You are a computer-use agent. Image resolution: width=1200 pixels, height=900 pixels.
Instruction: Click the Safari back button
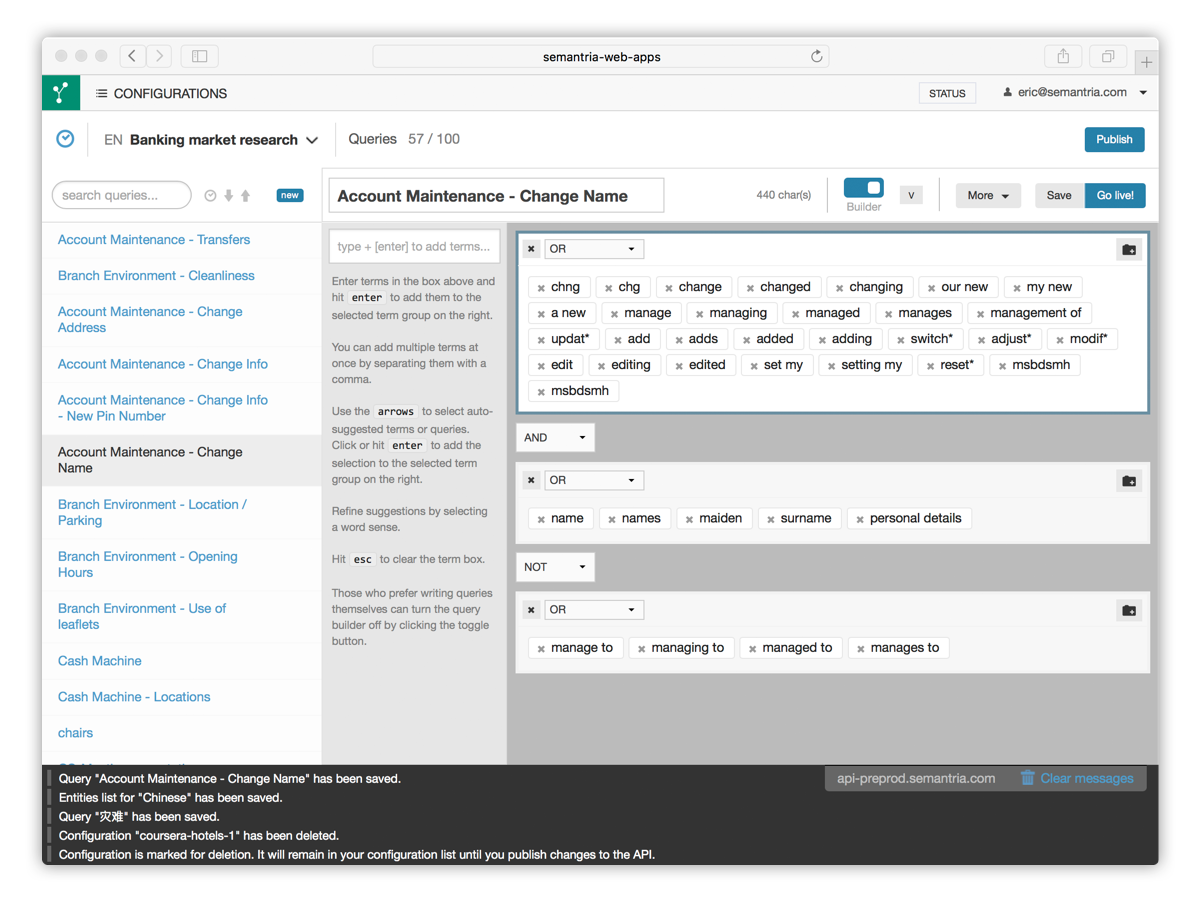coord(133,56)
